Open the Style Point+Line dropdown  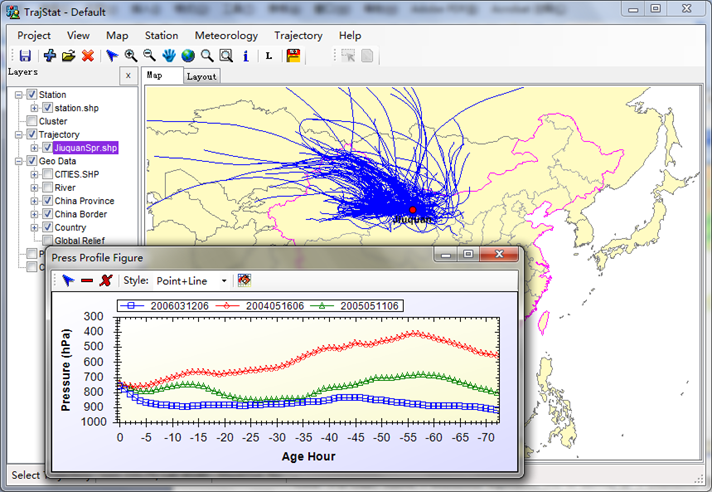pos(223,281)
